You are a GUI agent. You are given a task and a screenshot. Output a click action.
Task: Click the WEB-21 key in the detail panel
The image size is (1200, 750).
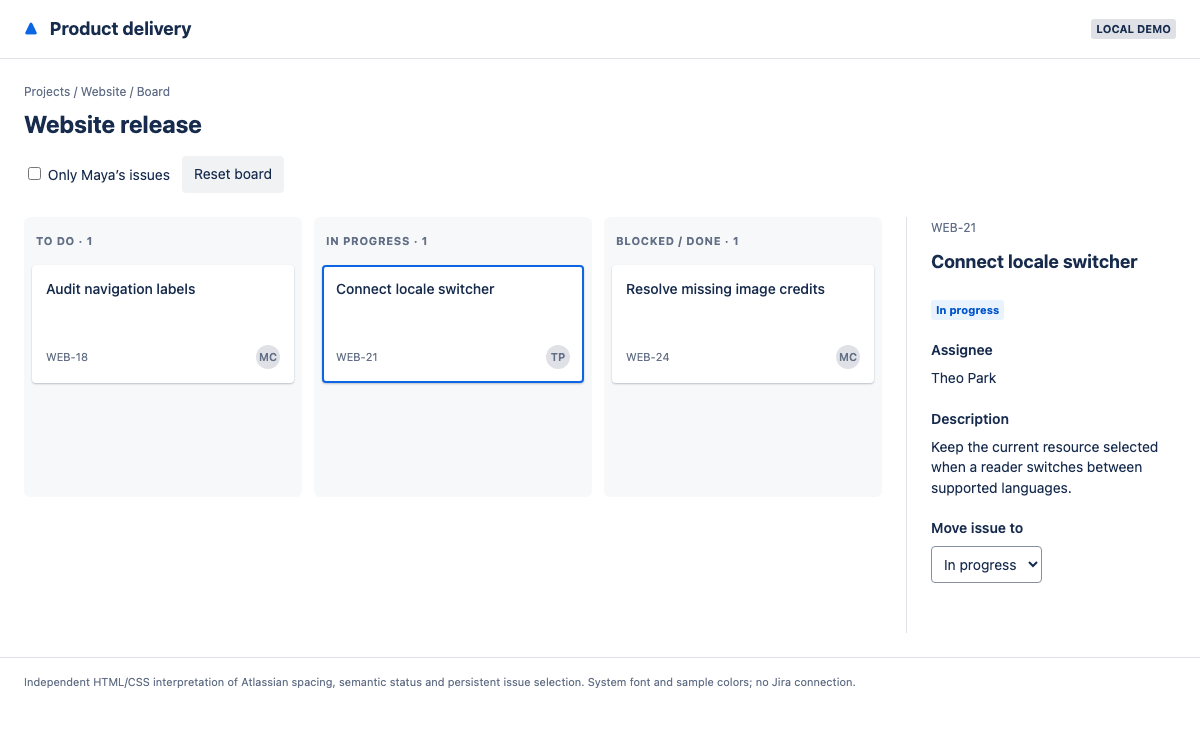click(953, 228)
